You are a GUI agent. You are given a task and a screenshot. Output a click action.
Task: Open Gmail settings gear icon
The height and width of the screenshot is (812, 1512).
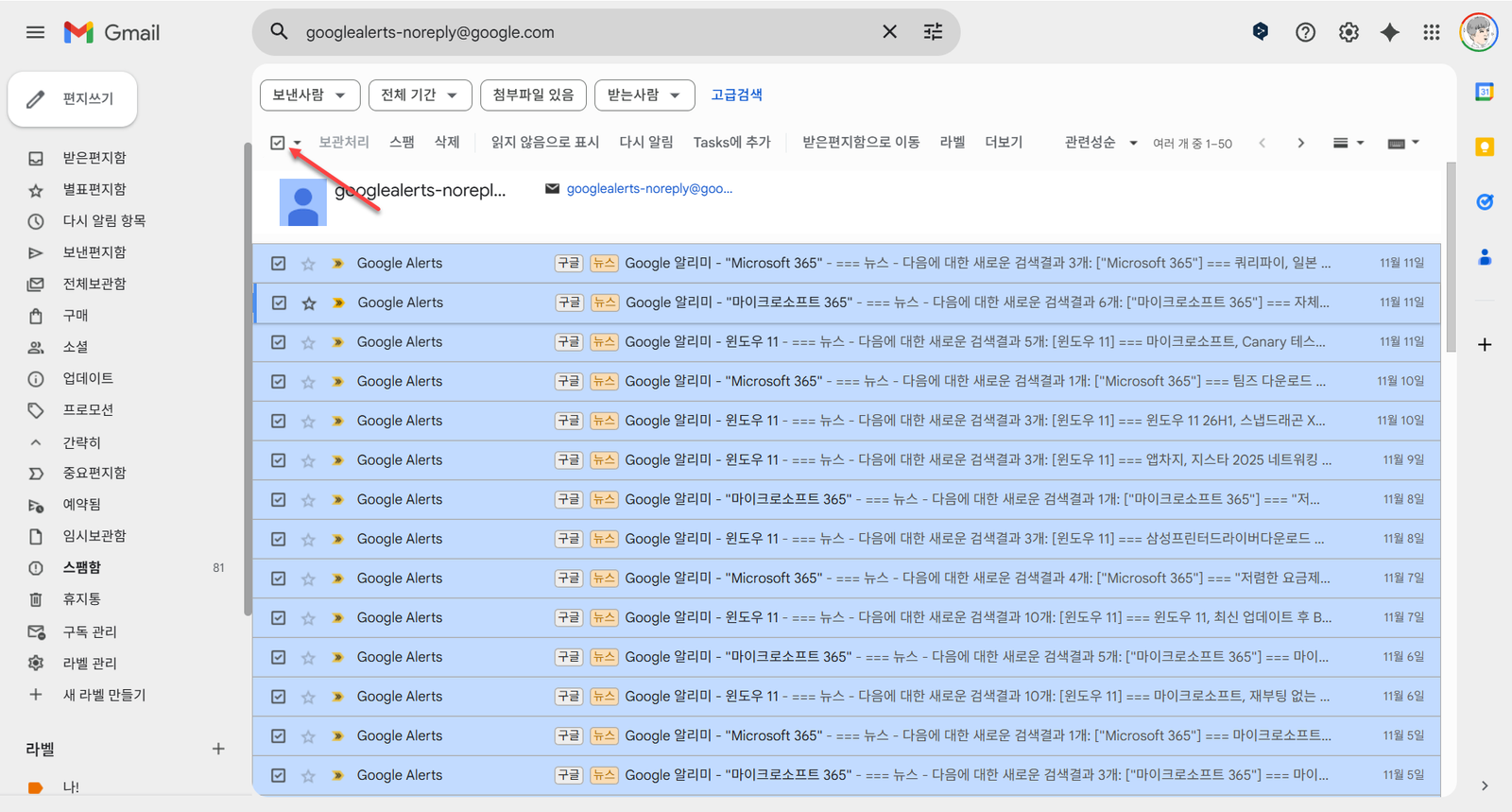pos(1349,32)
